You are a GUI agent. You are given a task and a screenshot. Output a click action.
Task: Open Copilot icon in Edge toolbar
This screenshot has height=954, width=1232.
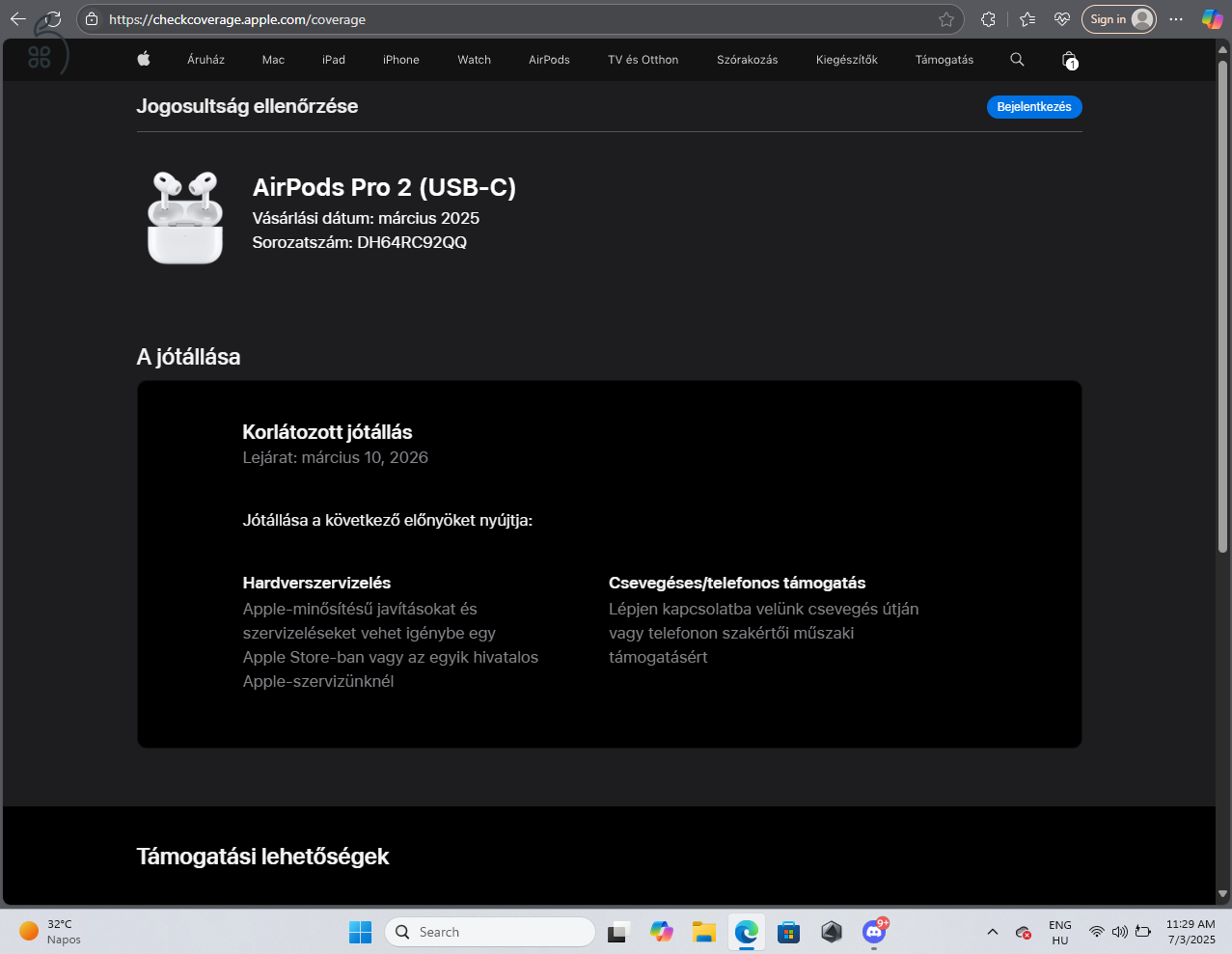tap(1212, 19)
